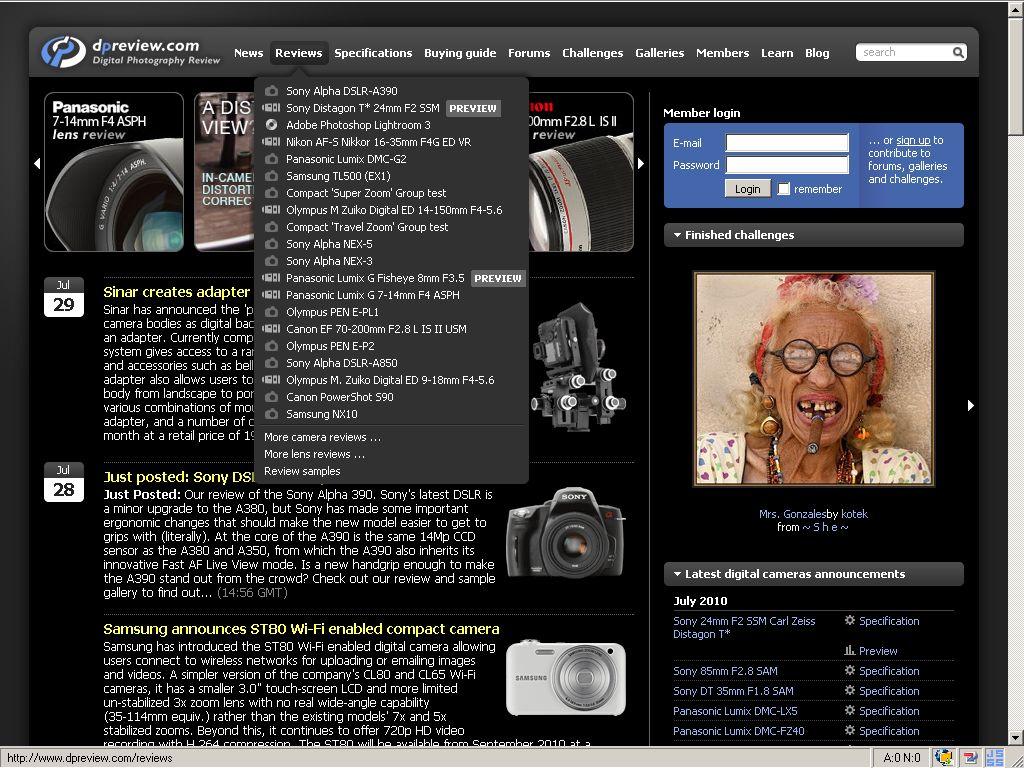
Task: Click right arrow of the review carousel
Action: pos(641,163)
